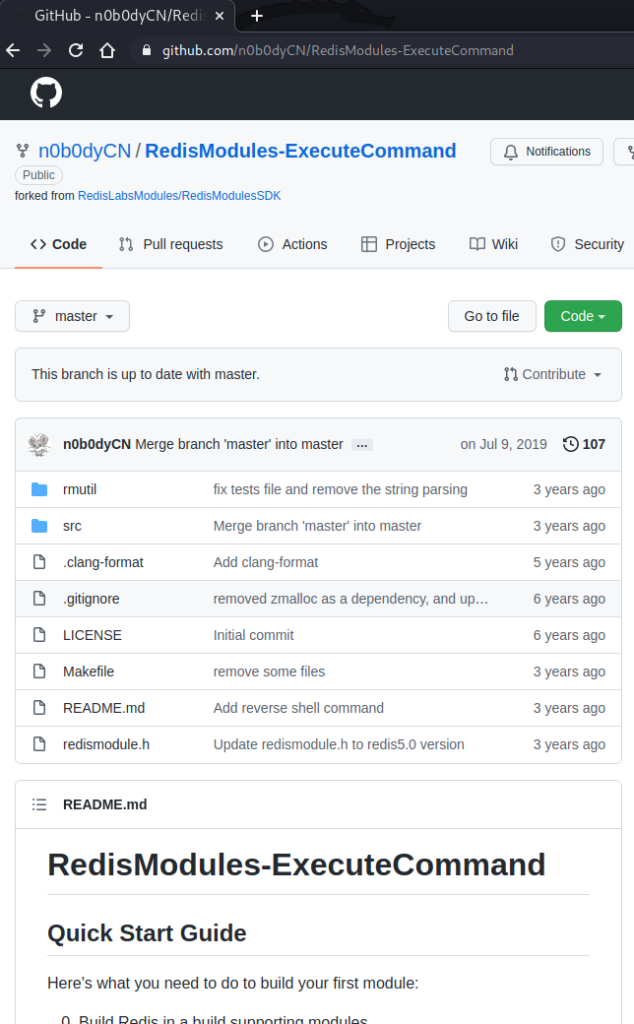This screenshot has height=1024, width=634.
Task: Switch to Actions tab
Action: point(293,244)
